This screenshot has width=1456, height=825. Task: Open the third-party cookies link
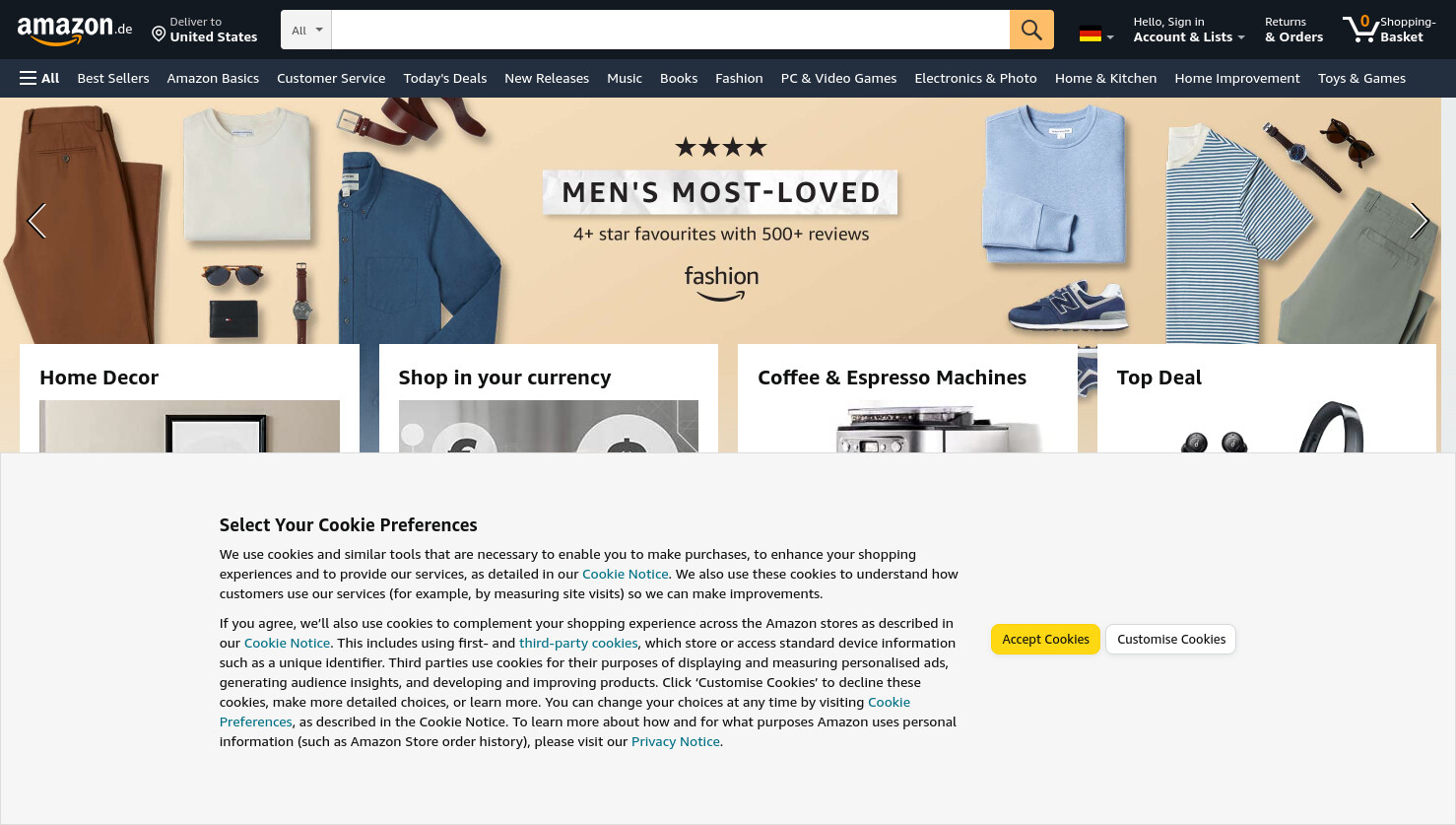[578, 643]
